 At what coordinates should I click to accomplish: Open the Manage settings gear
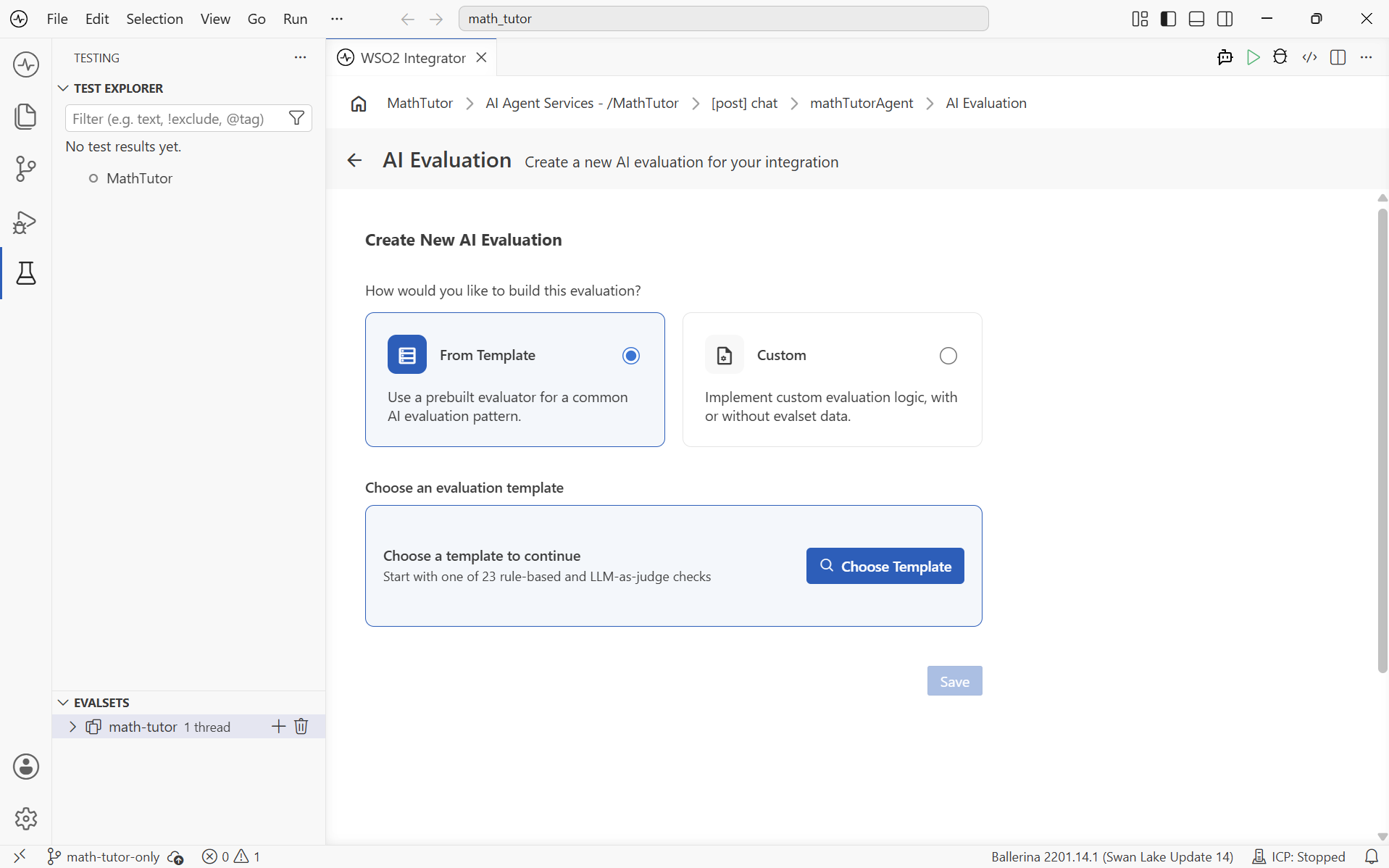26,819
